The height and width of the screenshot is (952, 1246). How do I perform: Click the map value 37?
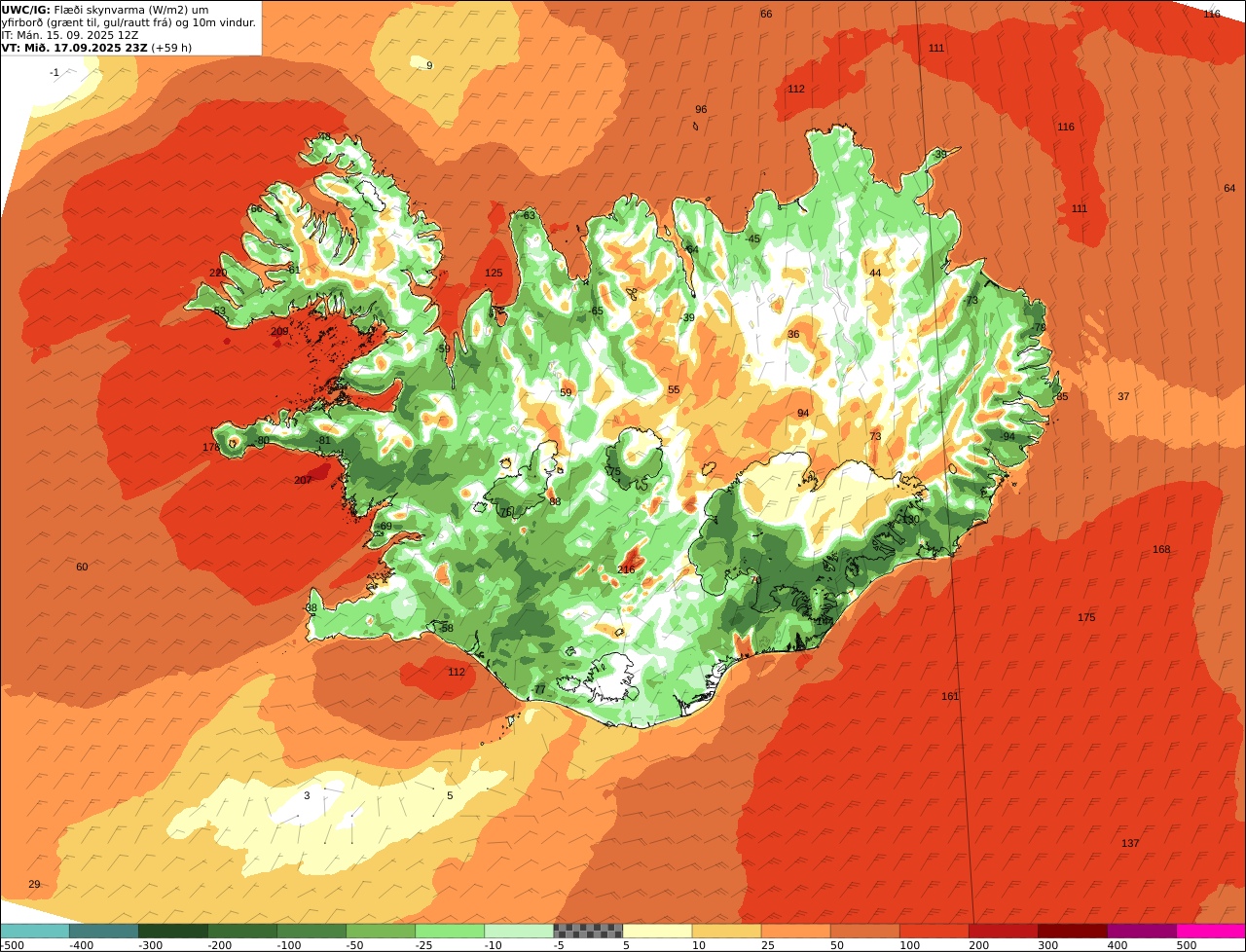tap(1123, 396)
